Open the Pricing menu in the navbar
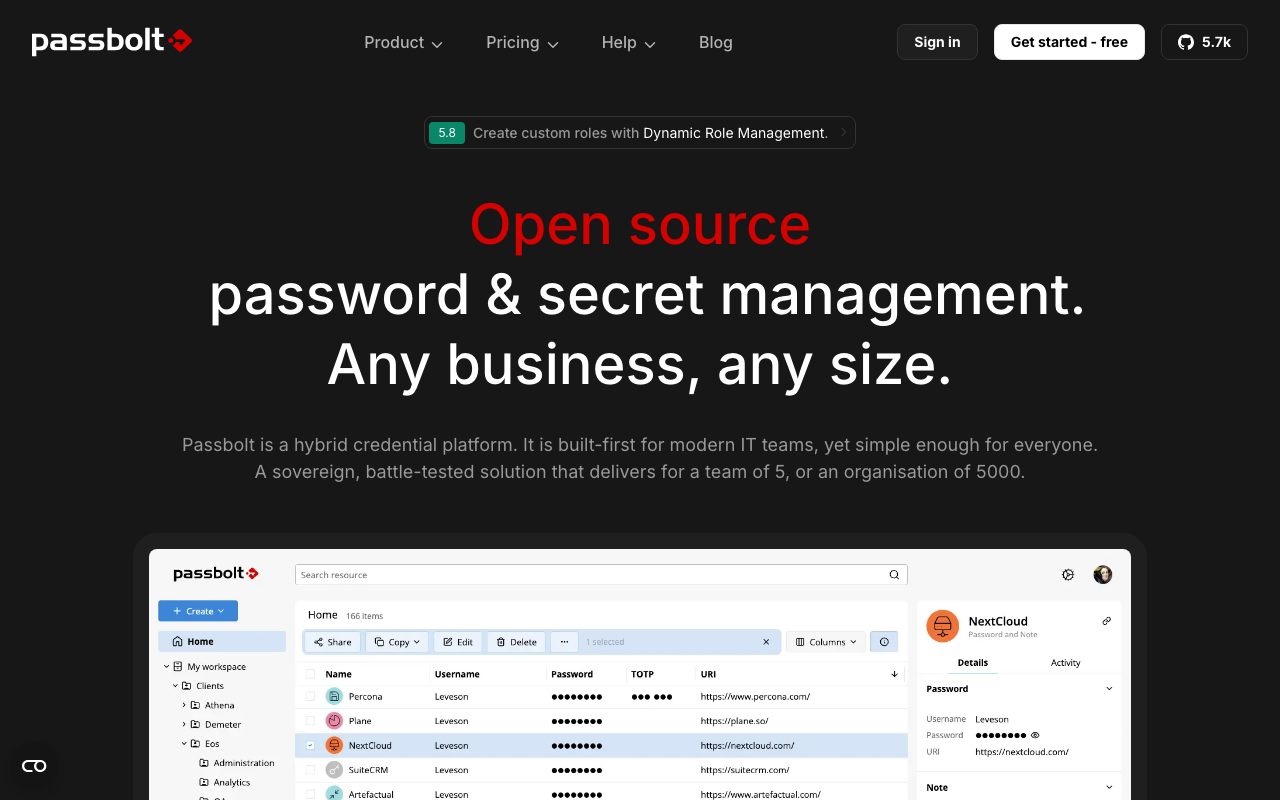The image size is (1280, 800). coord(521,42)
